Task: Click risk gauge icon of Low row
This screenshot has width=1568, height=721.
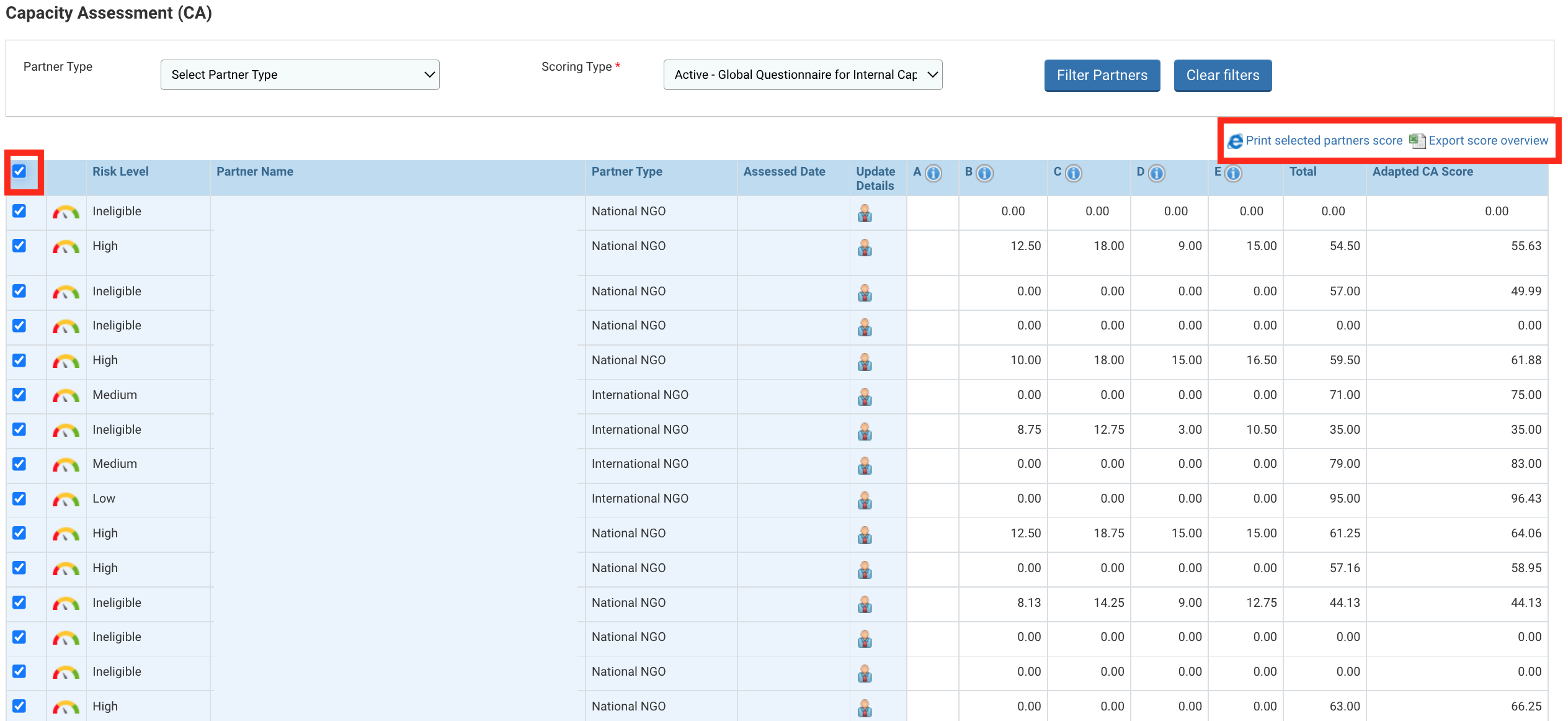Action: 66,499
